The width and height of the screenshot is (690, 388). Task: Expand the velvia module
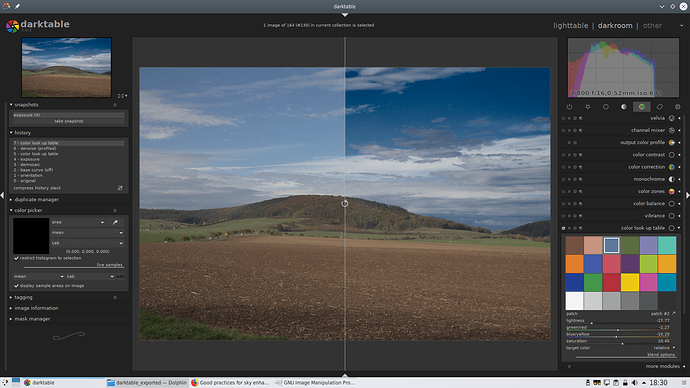coord(657,118)
